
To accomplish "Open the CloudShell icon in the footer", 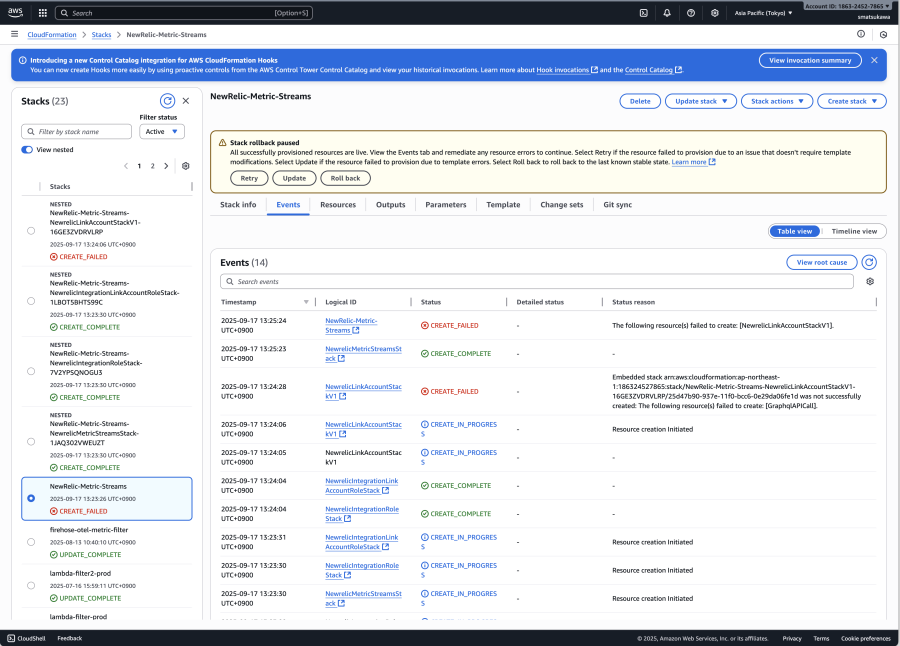I will pos(11,638).
